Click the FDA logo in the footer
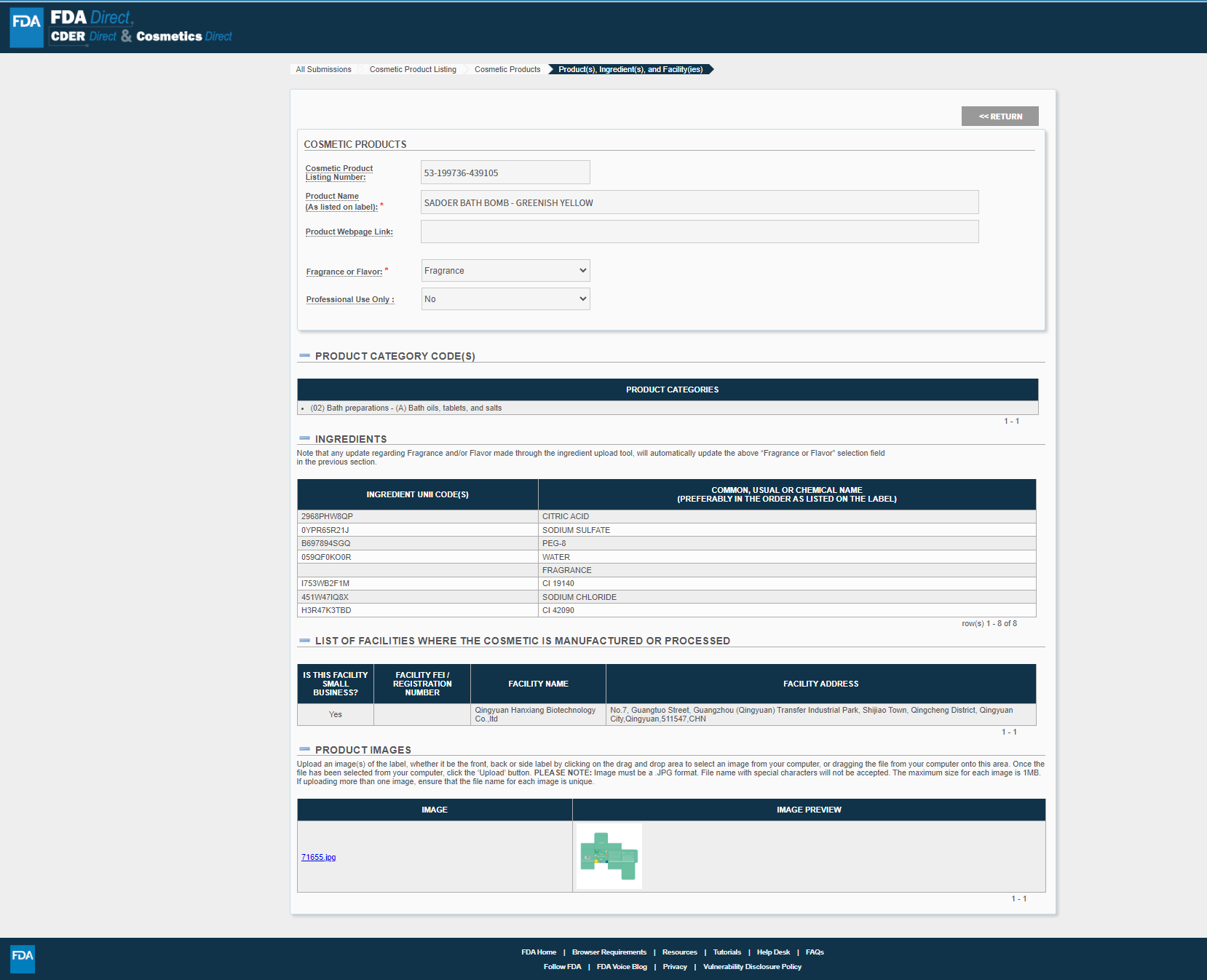 click(23, 958)
